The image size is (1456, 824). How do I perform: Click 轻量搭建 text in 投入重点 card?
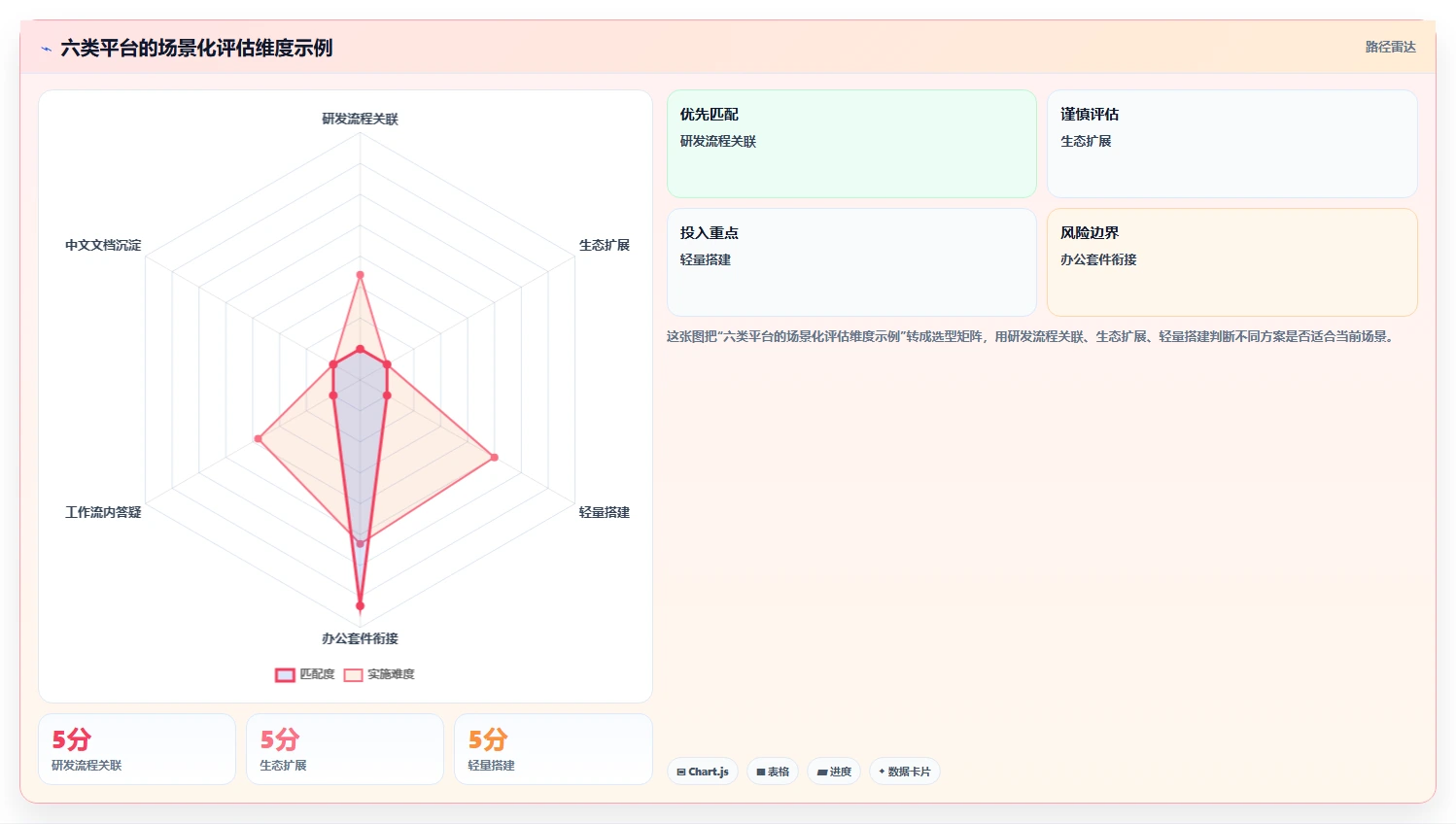click(706, 259)
